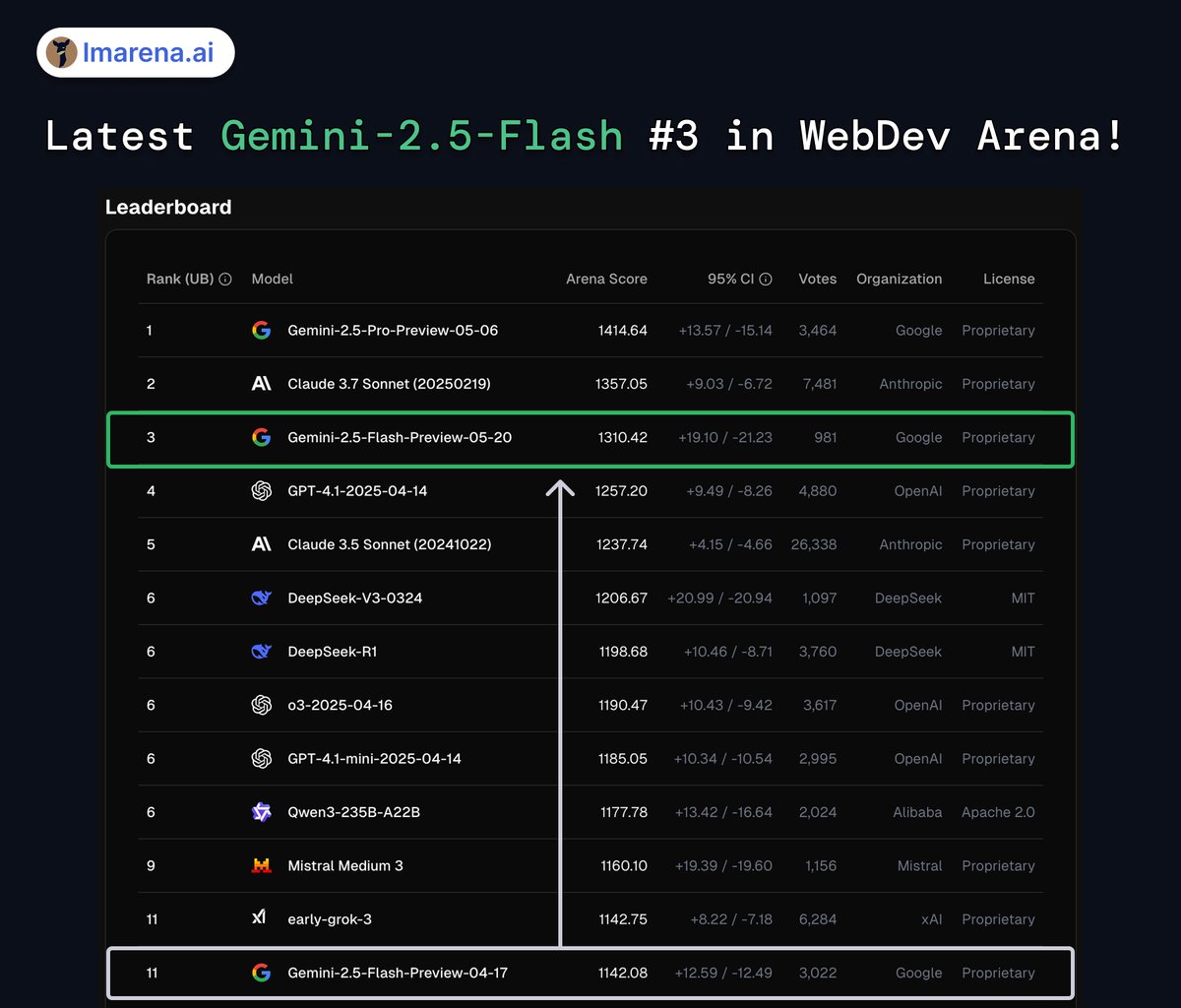Click the Leaderboard heading
1181x1008 pixels.
pos(168,207)
